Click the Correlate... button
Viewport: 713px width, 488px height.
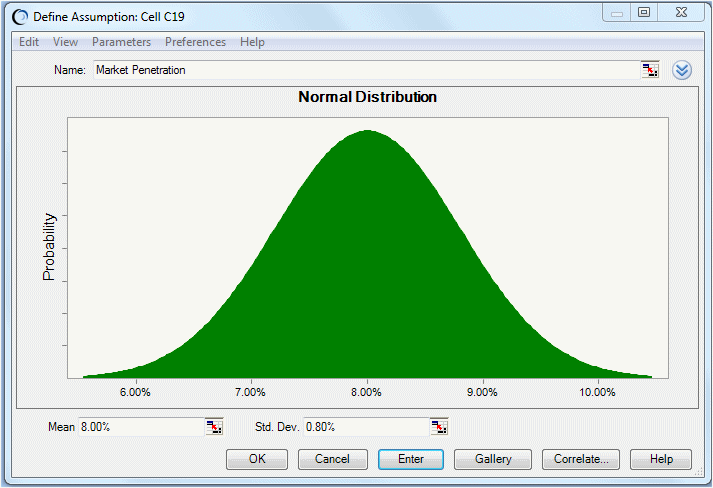[581, 459]
